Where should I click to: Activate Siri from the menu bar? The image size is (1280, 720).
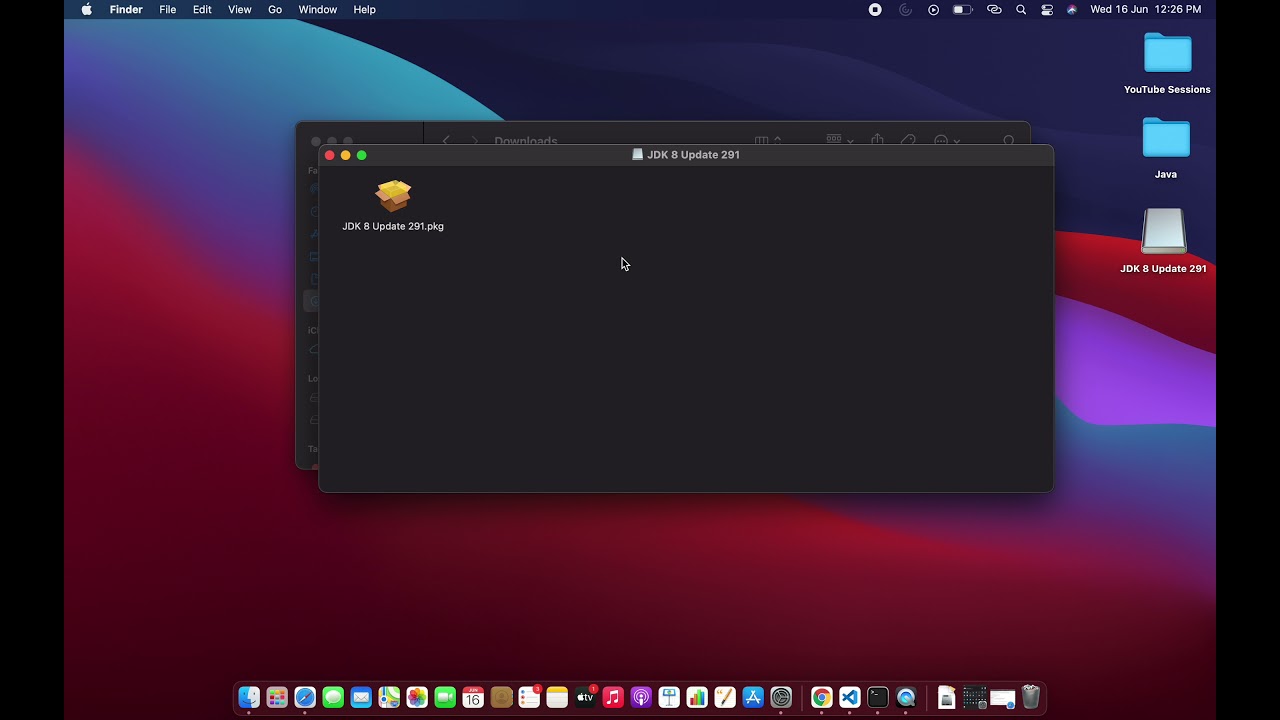tap(1072, 9)
